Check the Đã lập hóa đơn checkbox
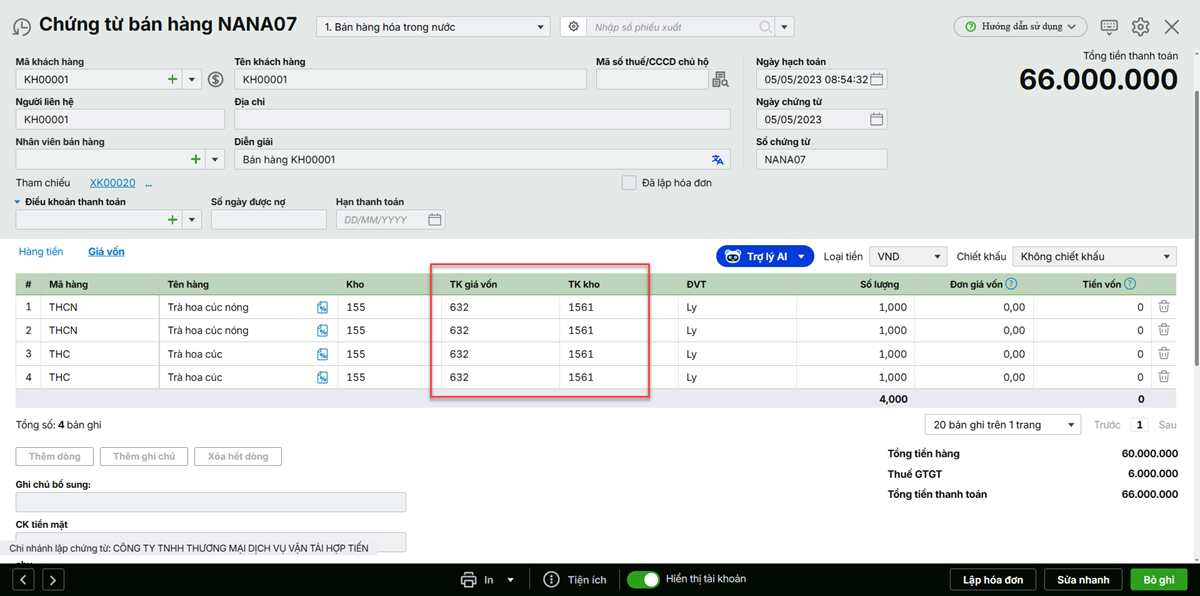Viewport: 1200px width, 596px height. tap(629, 183)
